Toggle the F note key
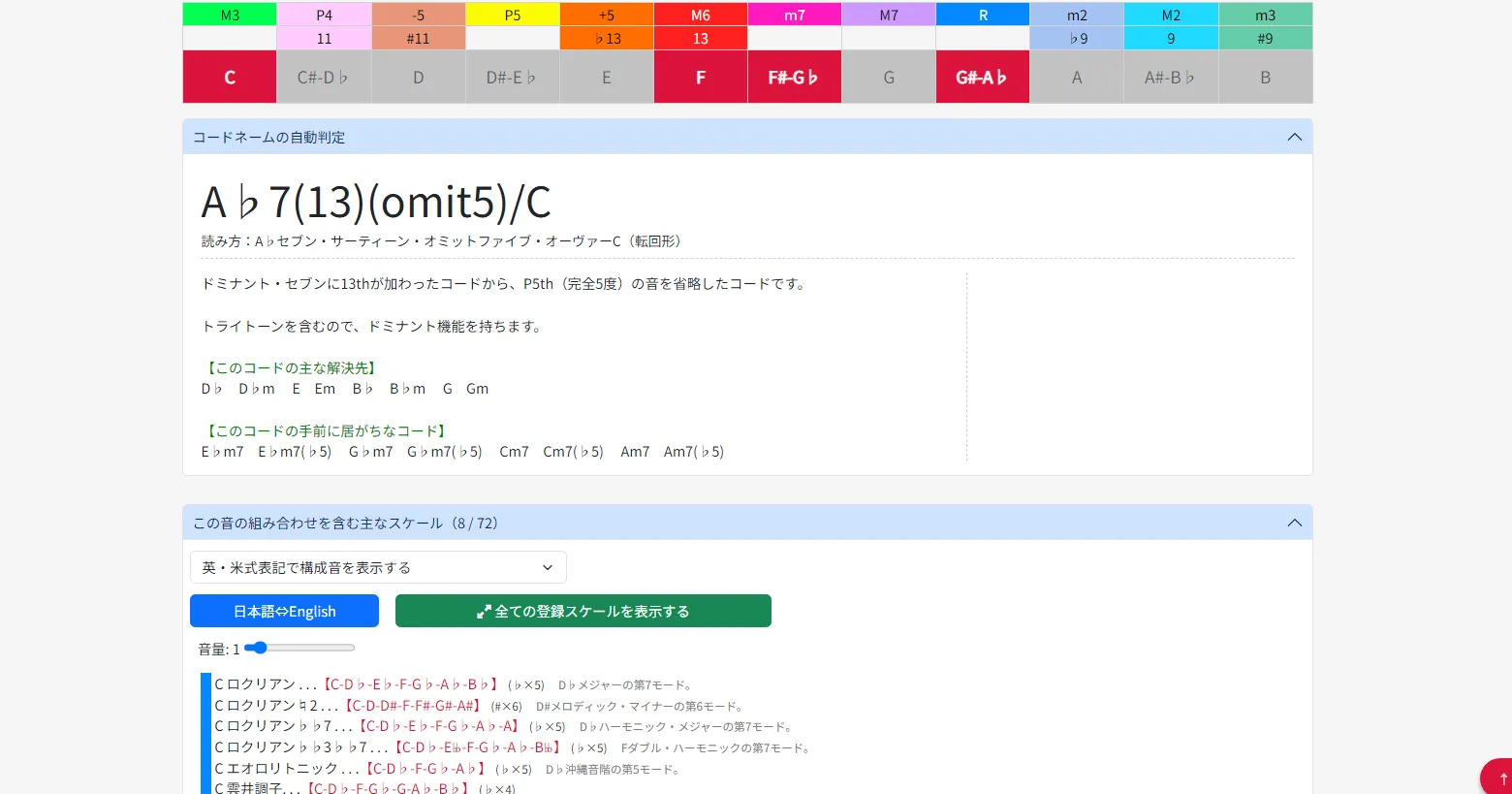The width and height of the screenshot is (1512, 794). [701, 77]
